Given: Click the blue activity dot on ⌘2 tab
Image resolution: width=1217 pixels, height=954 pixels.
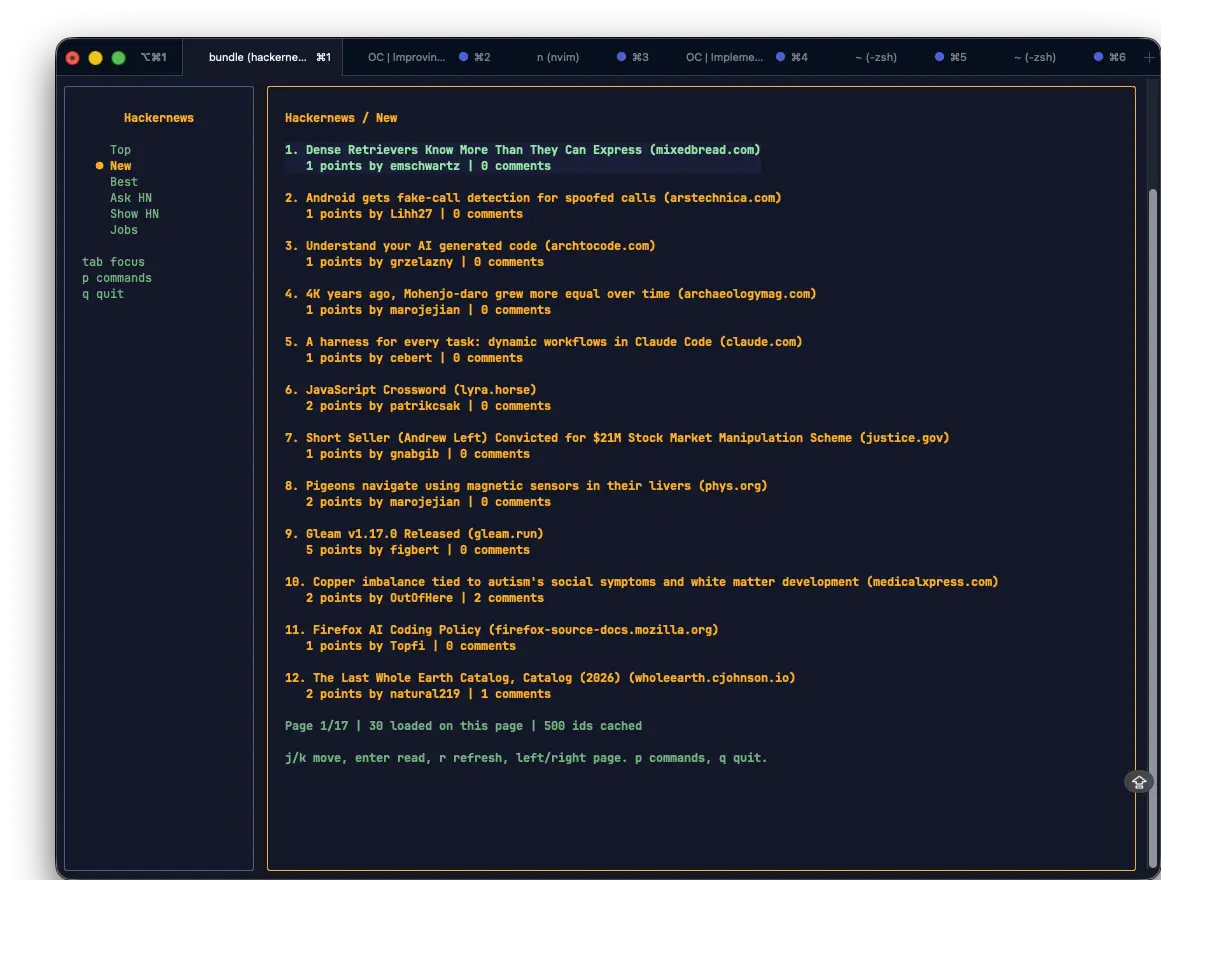Looking at the screenshot, I should tap(463, 57).
